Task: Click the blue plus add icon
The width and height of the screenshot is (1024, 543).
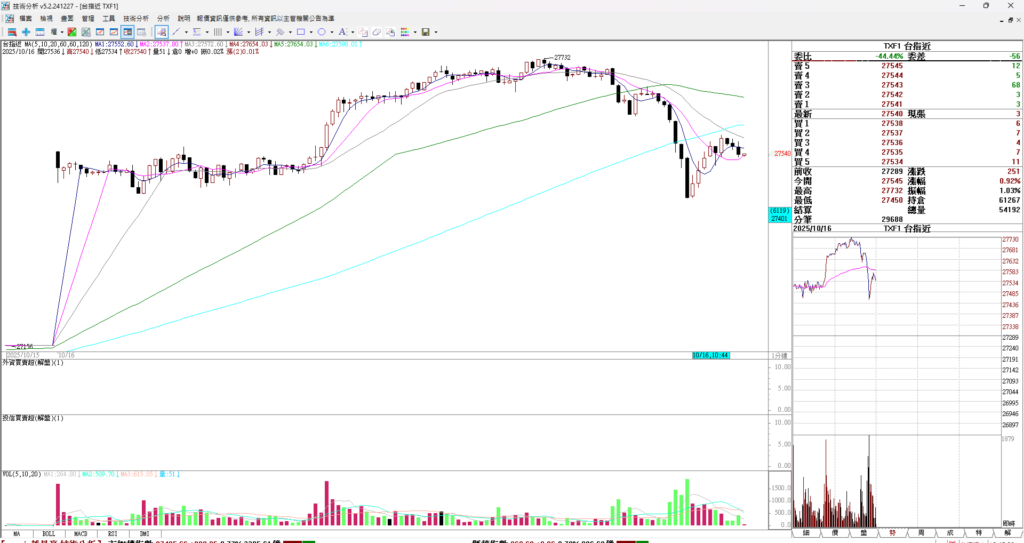Action: pos(26,32)
